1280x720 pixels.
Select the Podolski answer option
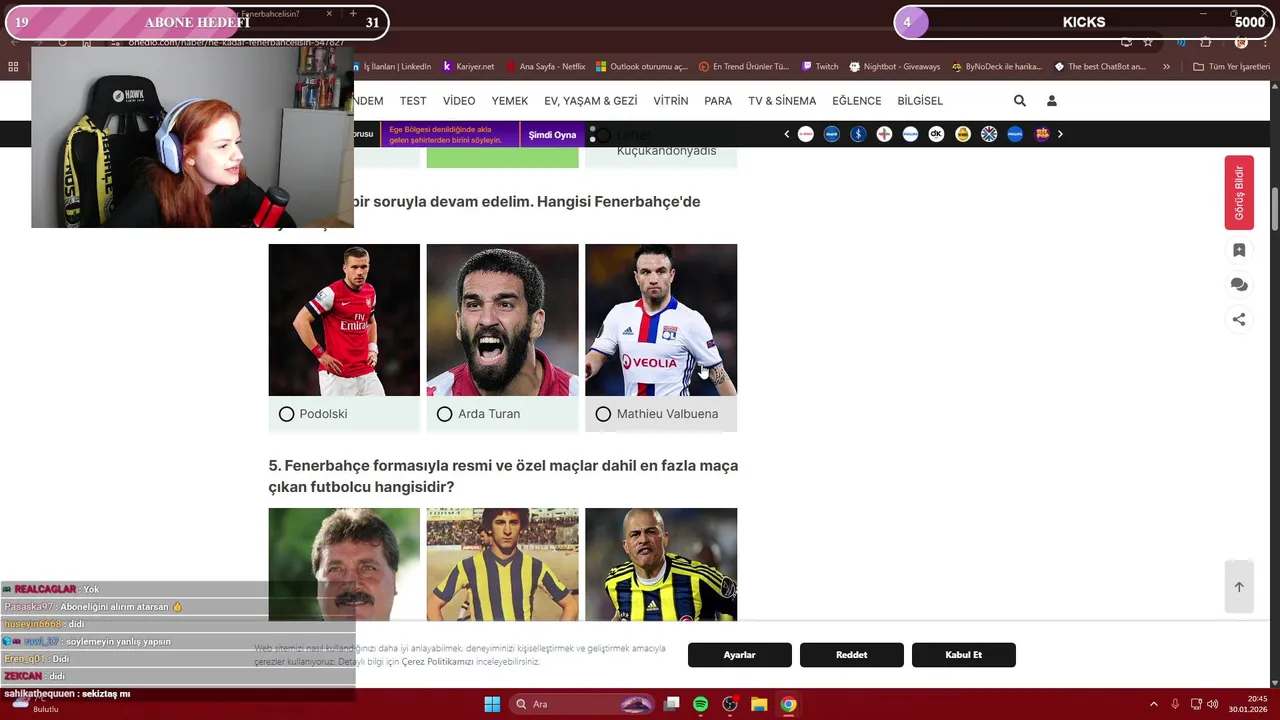pos(344,414)
